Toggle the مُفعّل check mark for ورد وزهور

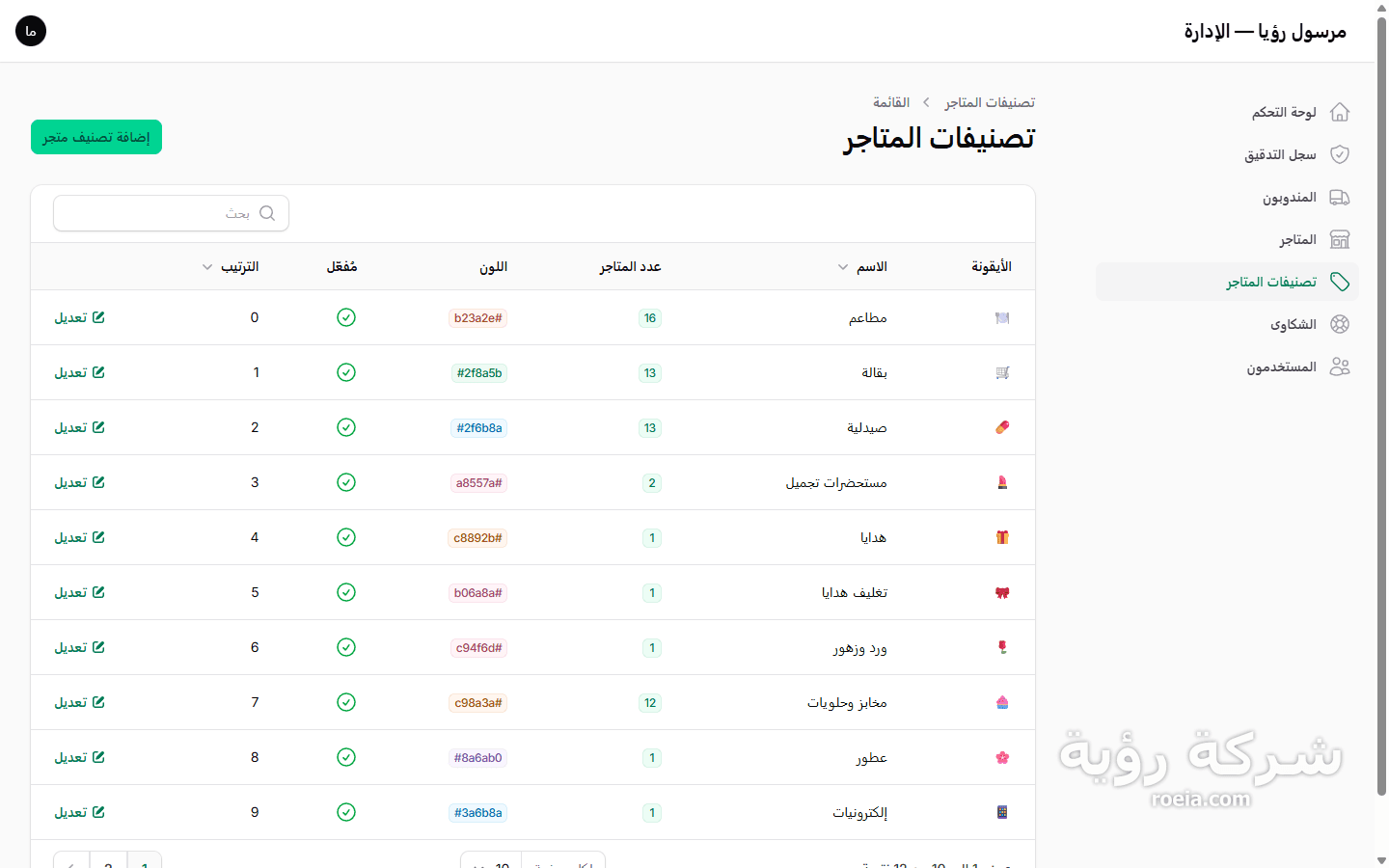346,647
